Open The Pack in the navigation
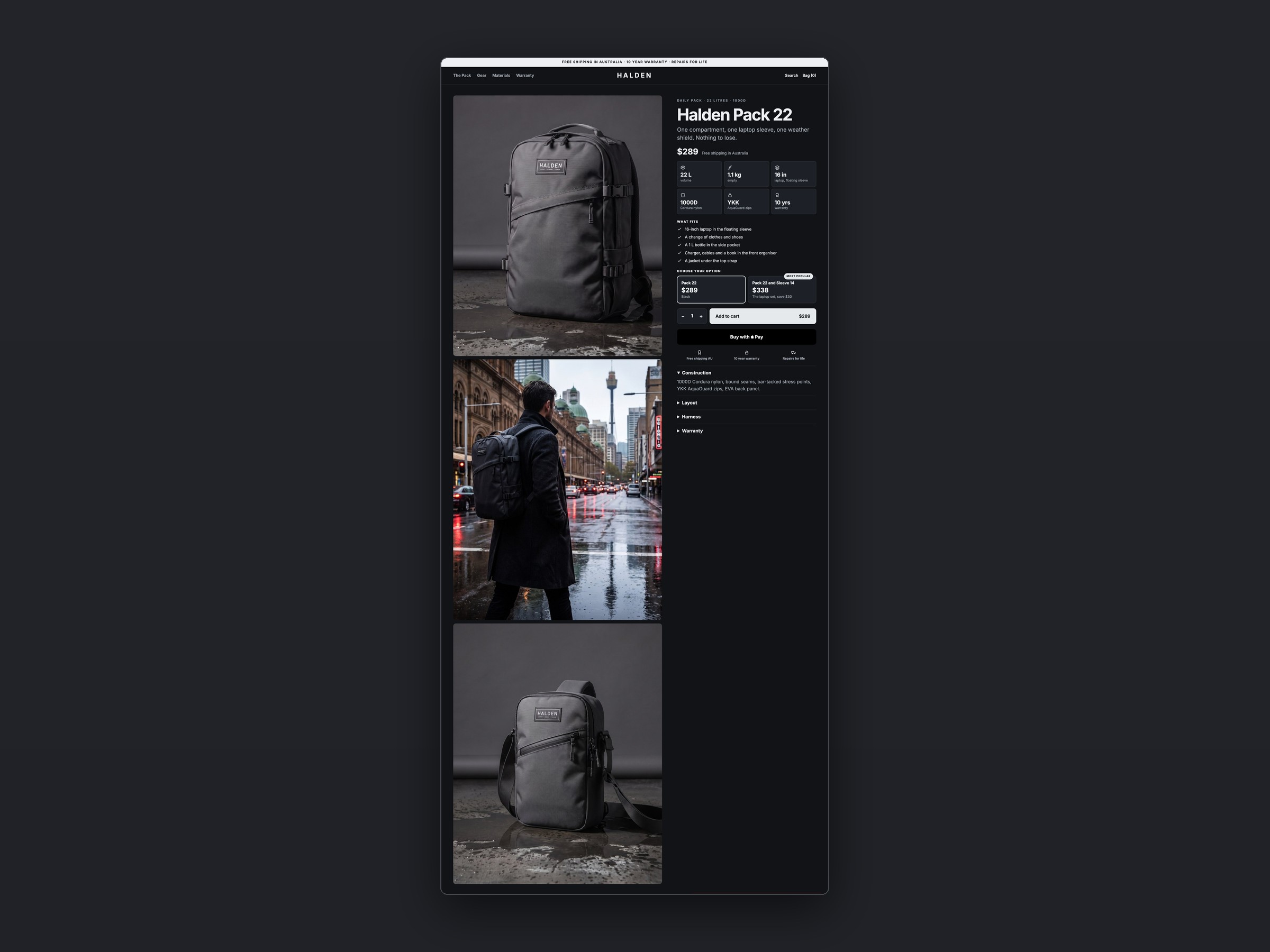 coord(461,76)
